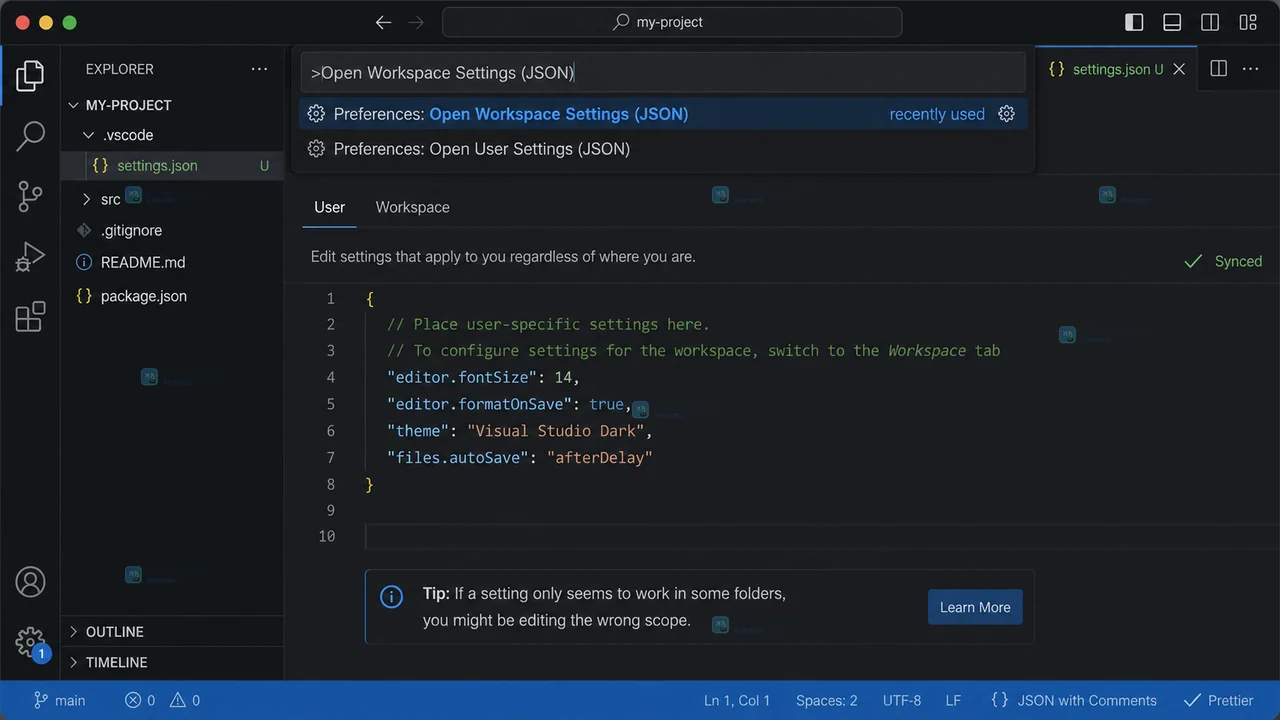Open the Run and Debug view

point(30,257)
